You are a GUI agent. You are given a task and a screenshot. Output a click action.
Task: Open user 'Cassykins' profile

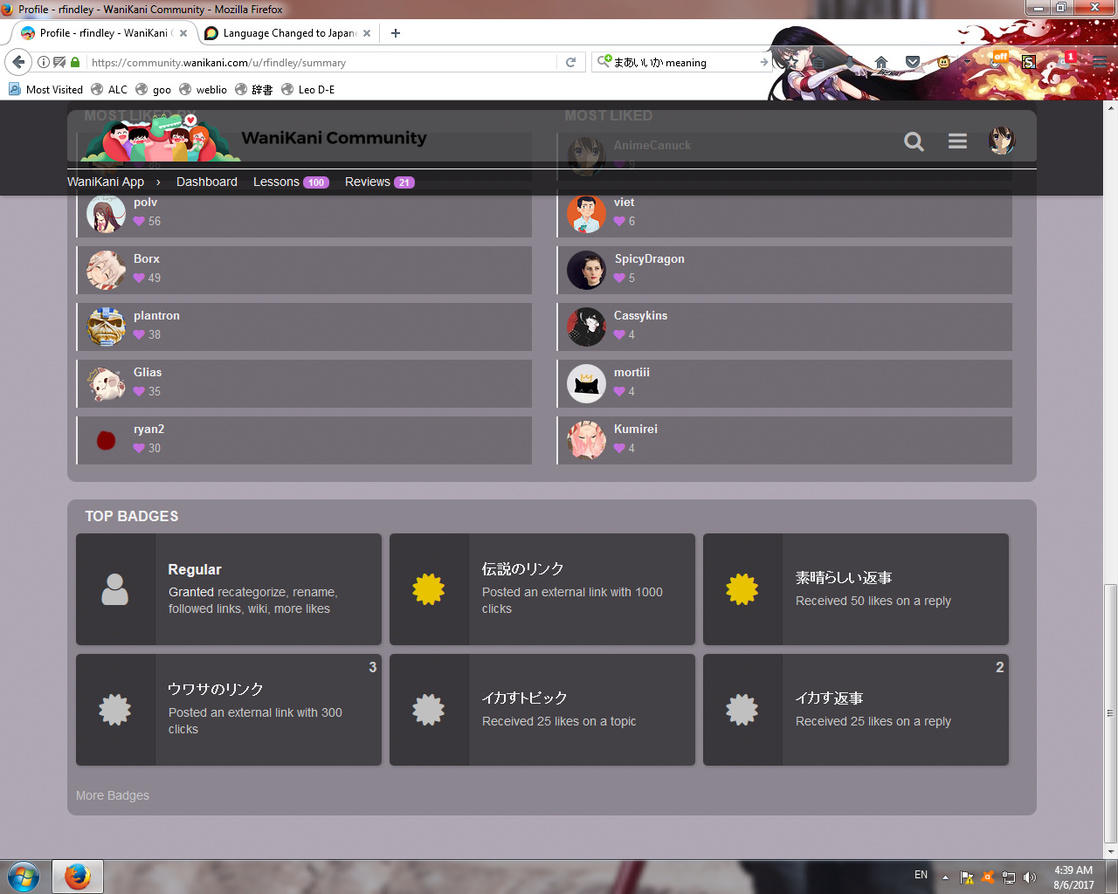[x=640, y=315]
